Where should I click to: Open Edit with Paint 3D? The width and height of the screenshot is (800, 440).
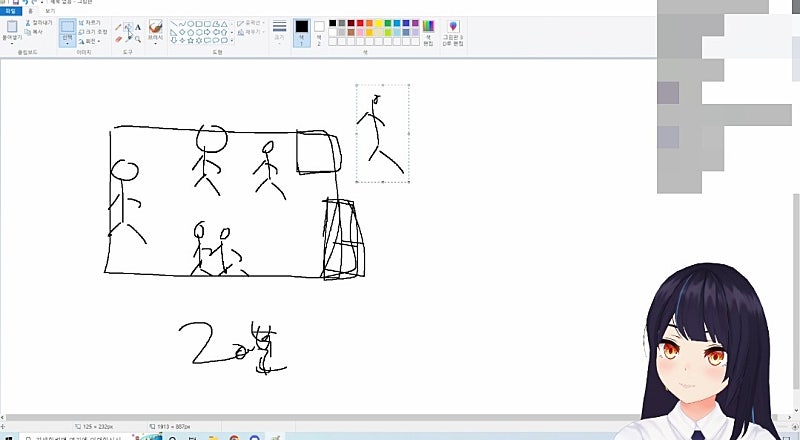pyautogui.click(x=453, y=33)
